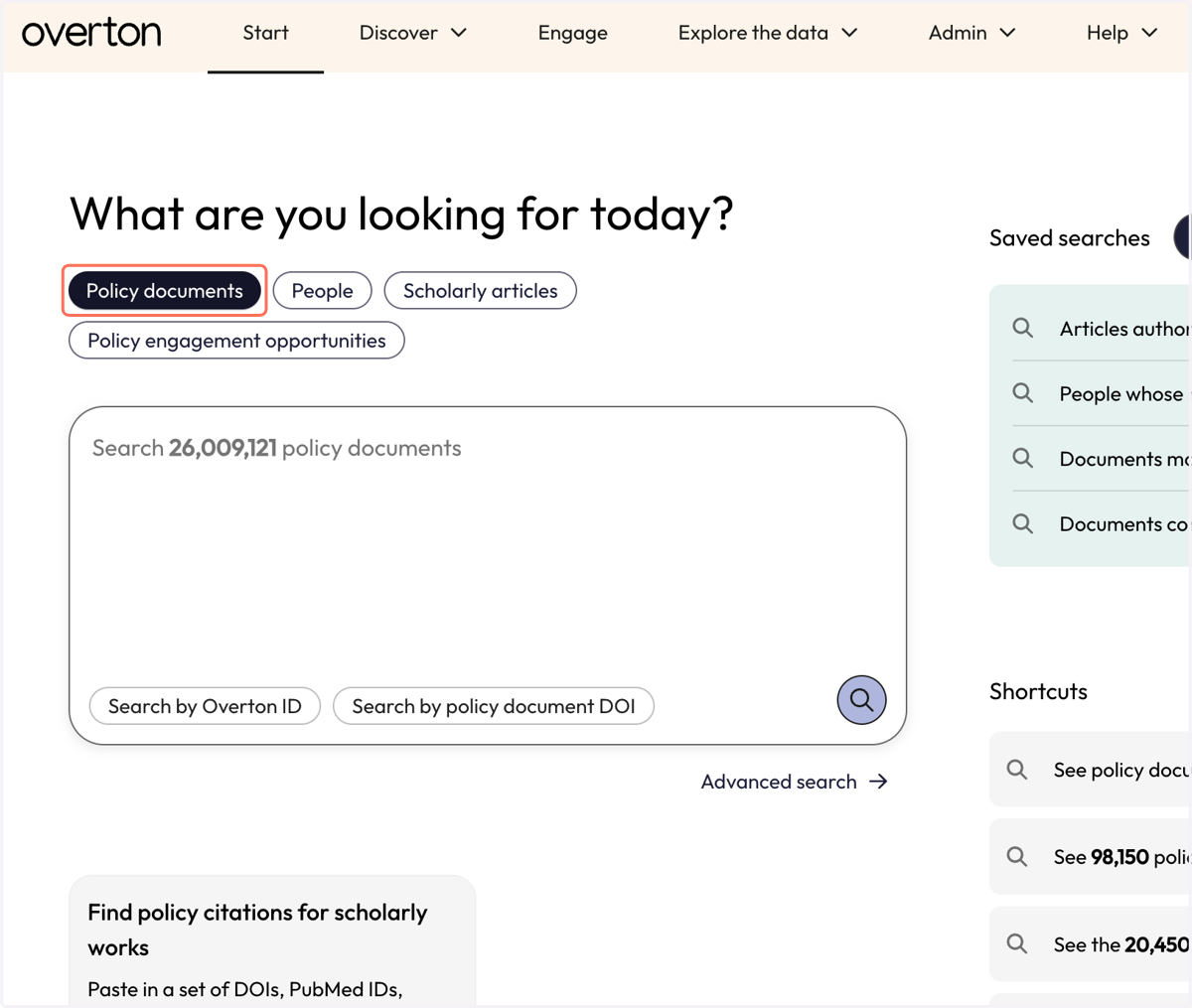1192x1008 pixels.
Task: Expand the Explore the data menu
Action: pos(767,33)
